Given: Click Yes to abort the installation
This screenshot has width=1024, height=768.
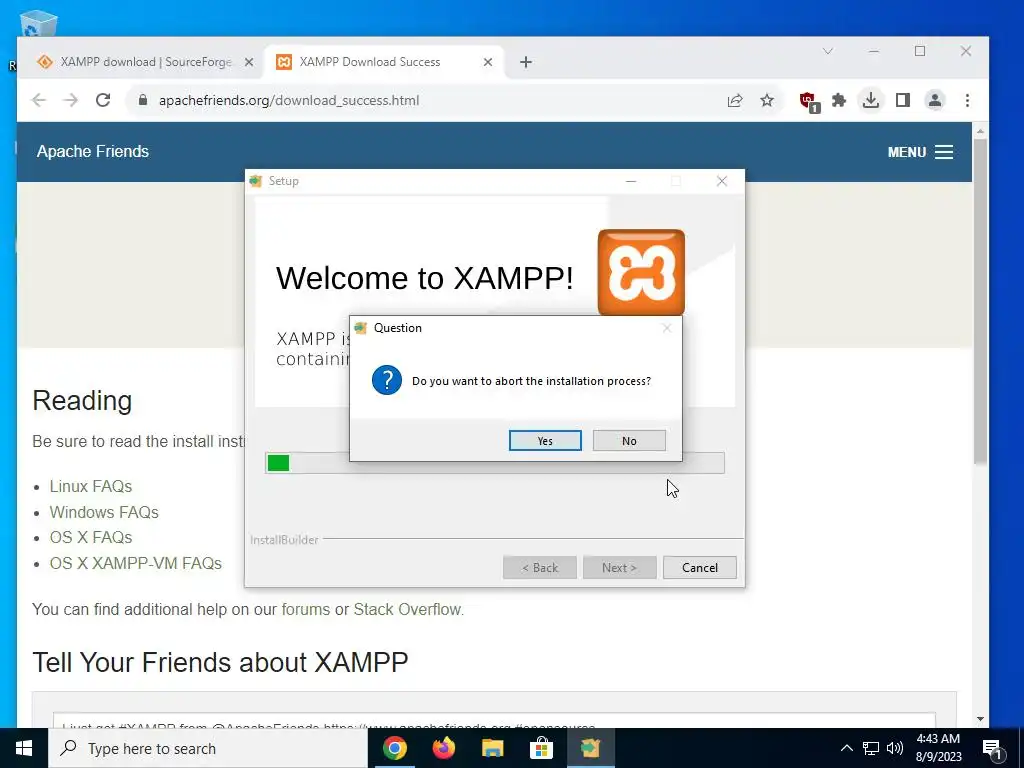Looking at the screenshot, I should tap(545, 441).
